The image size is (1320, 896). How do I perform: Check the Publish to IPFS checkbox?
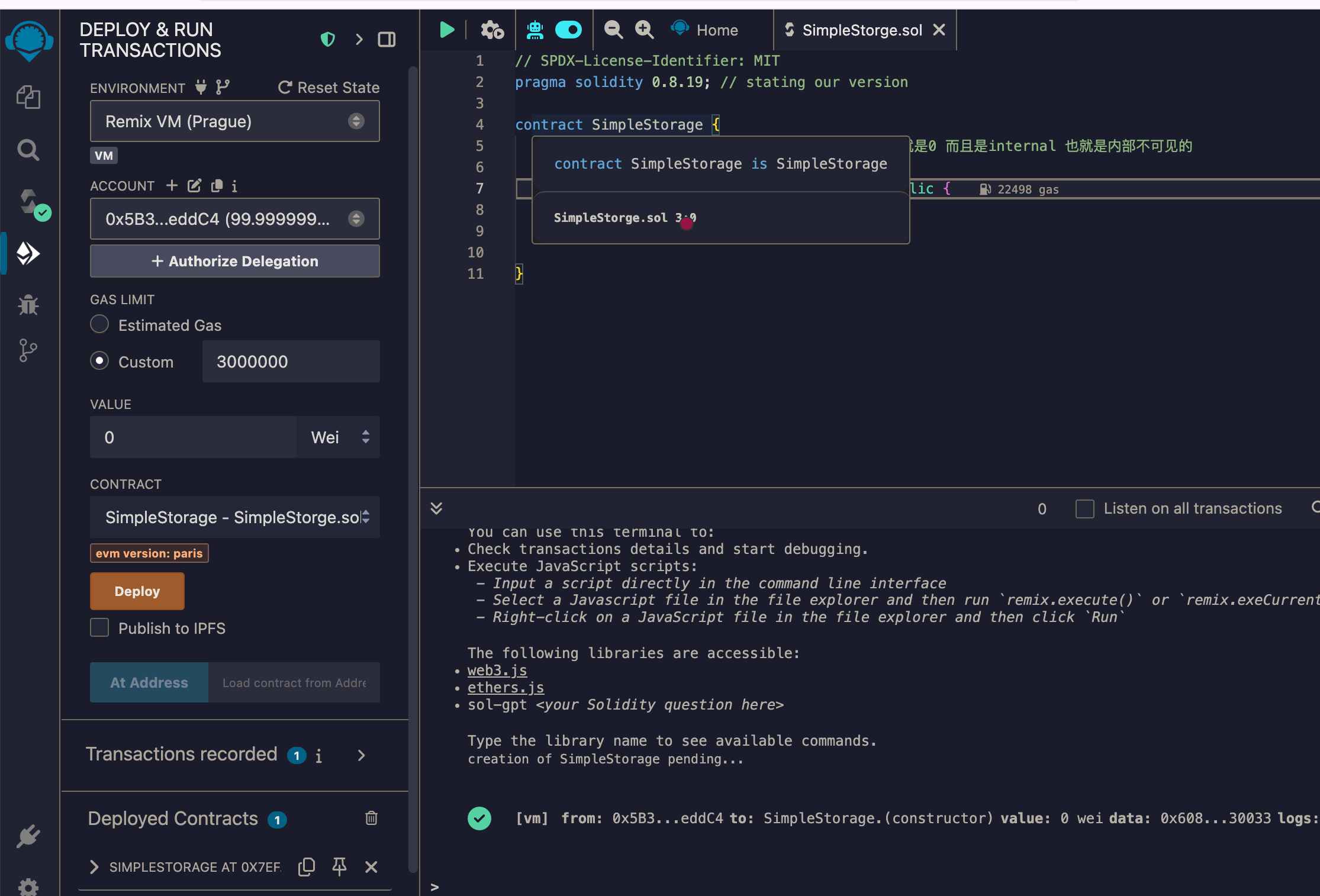click(x=99, y=627)
